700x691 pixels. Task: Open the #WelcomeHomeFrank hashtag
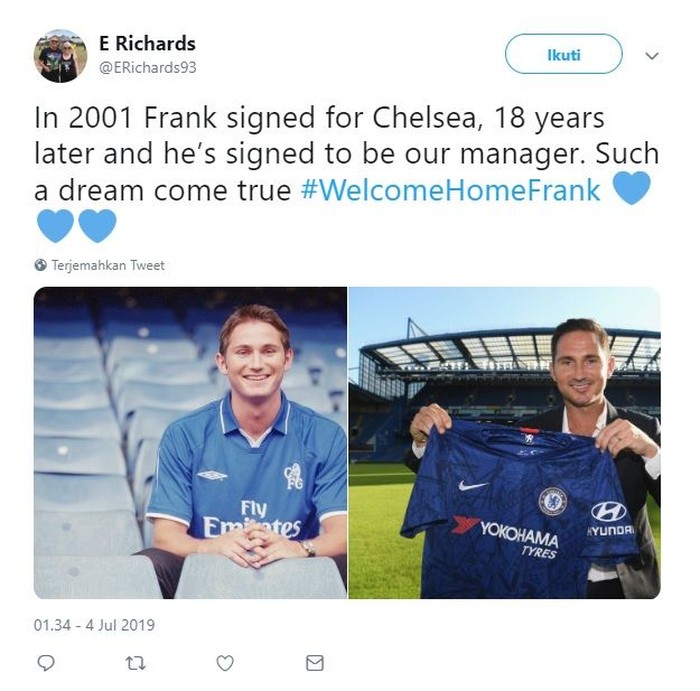(450, 190)
